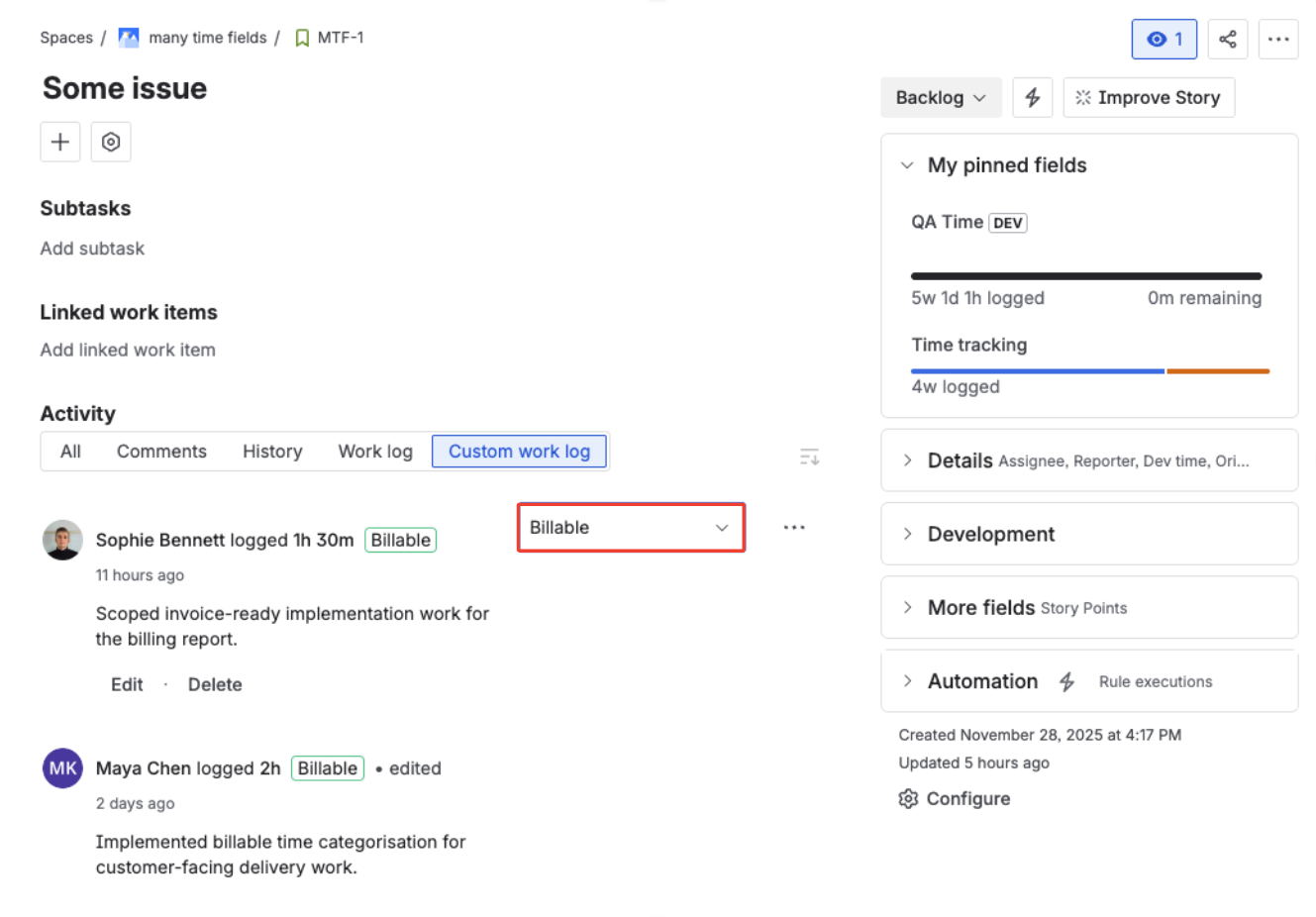Click the Time tracking progress bar
The width and height of the screenshot is (1316, 917).
pos(1089,371)
